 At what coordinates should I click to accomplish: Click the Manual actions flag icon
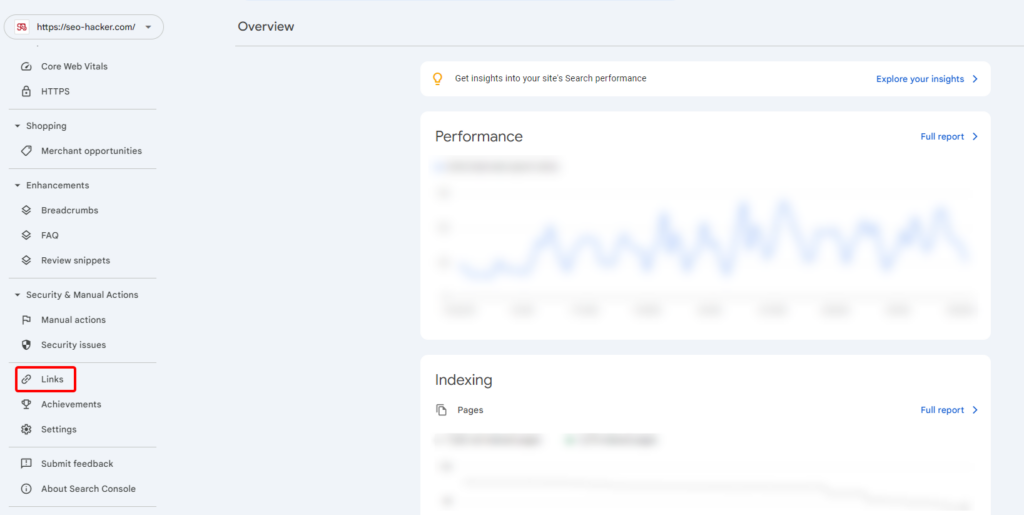click(26, 320)
